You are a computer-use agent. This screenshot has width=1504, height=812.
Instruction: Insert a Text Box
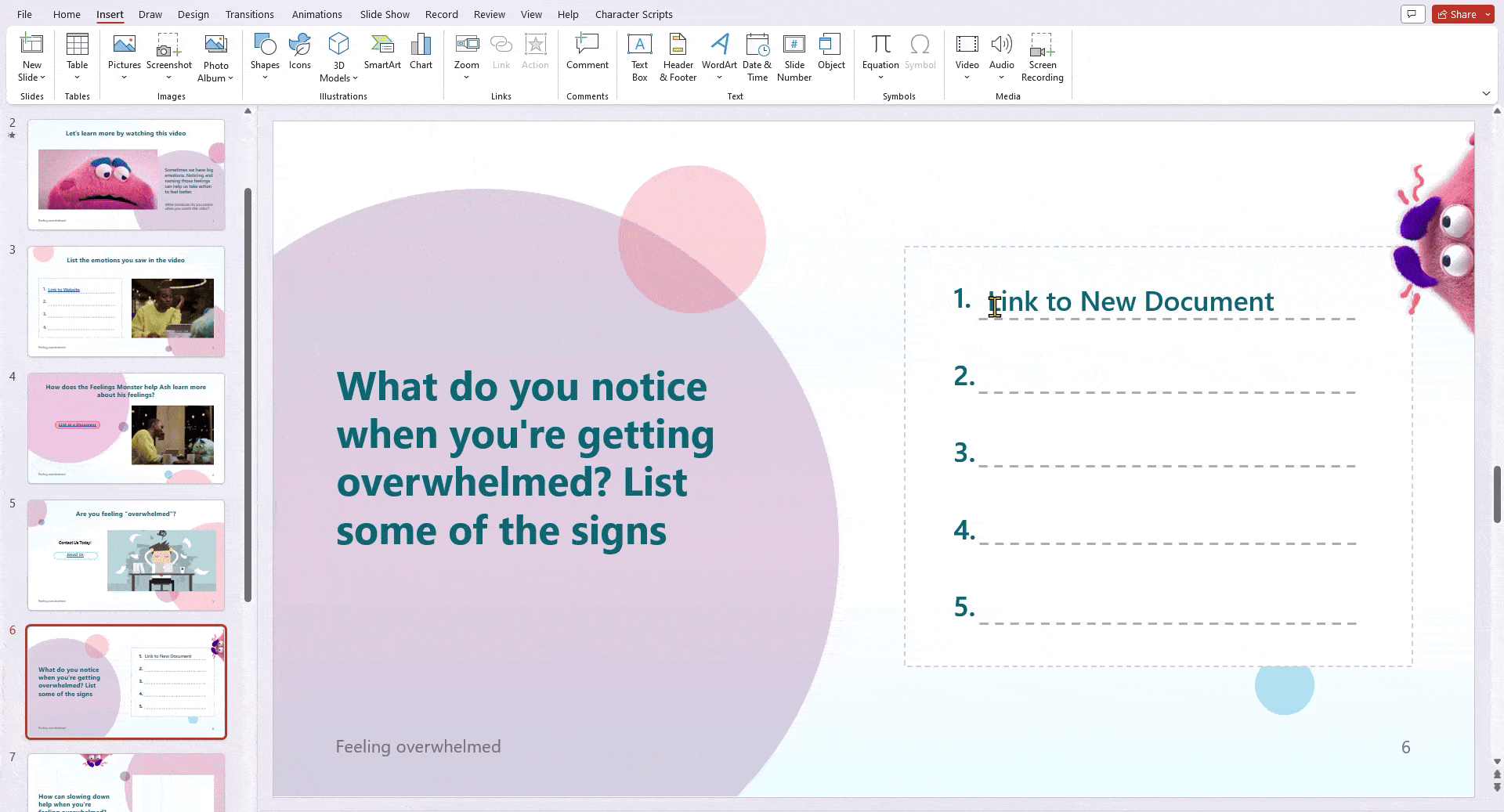point(639,55)
